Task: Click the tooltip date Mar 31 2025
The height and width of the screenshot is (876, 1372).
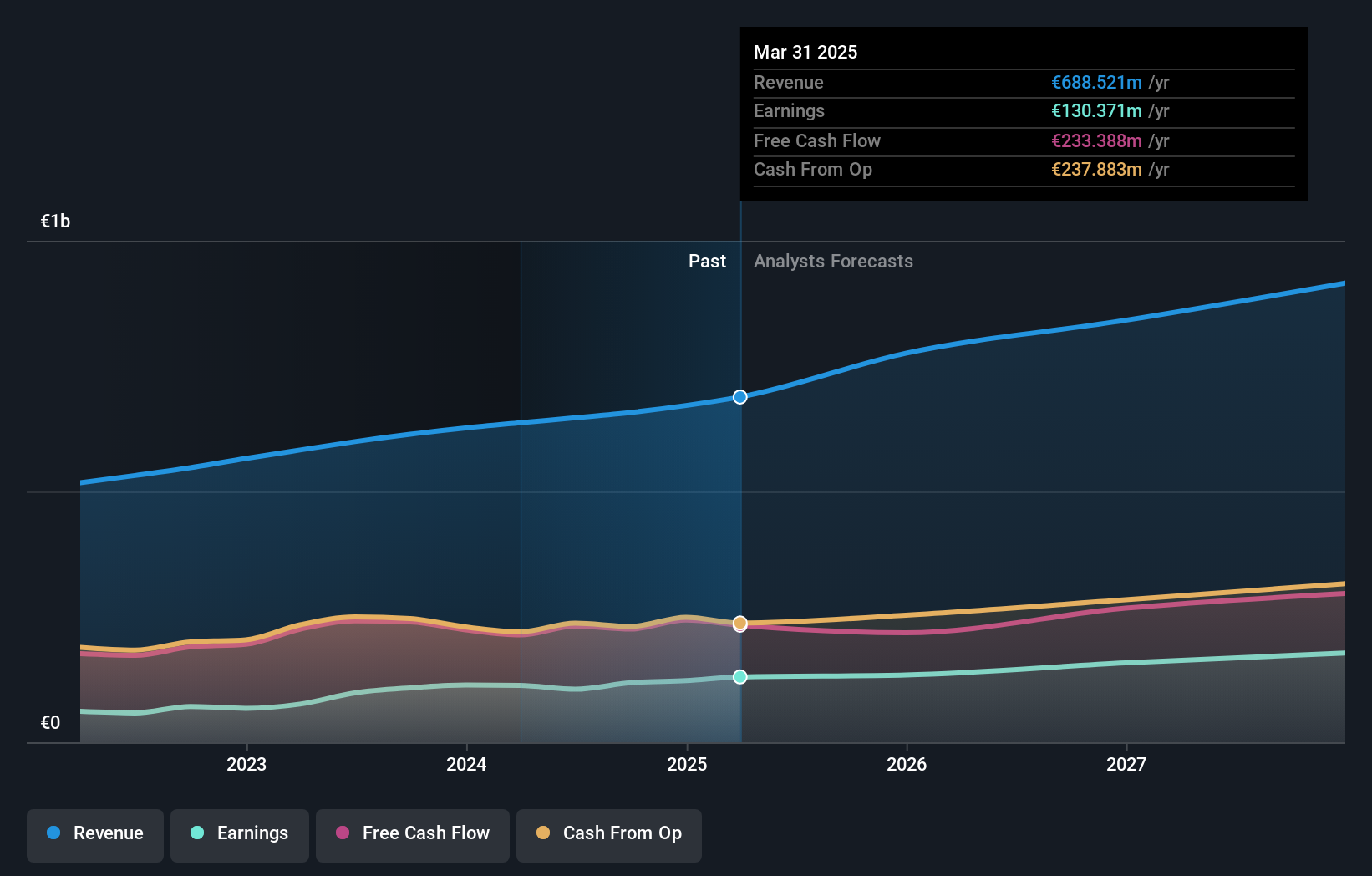Action: click(x=805, y=52)
